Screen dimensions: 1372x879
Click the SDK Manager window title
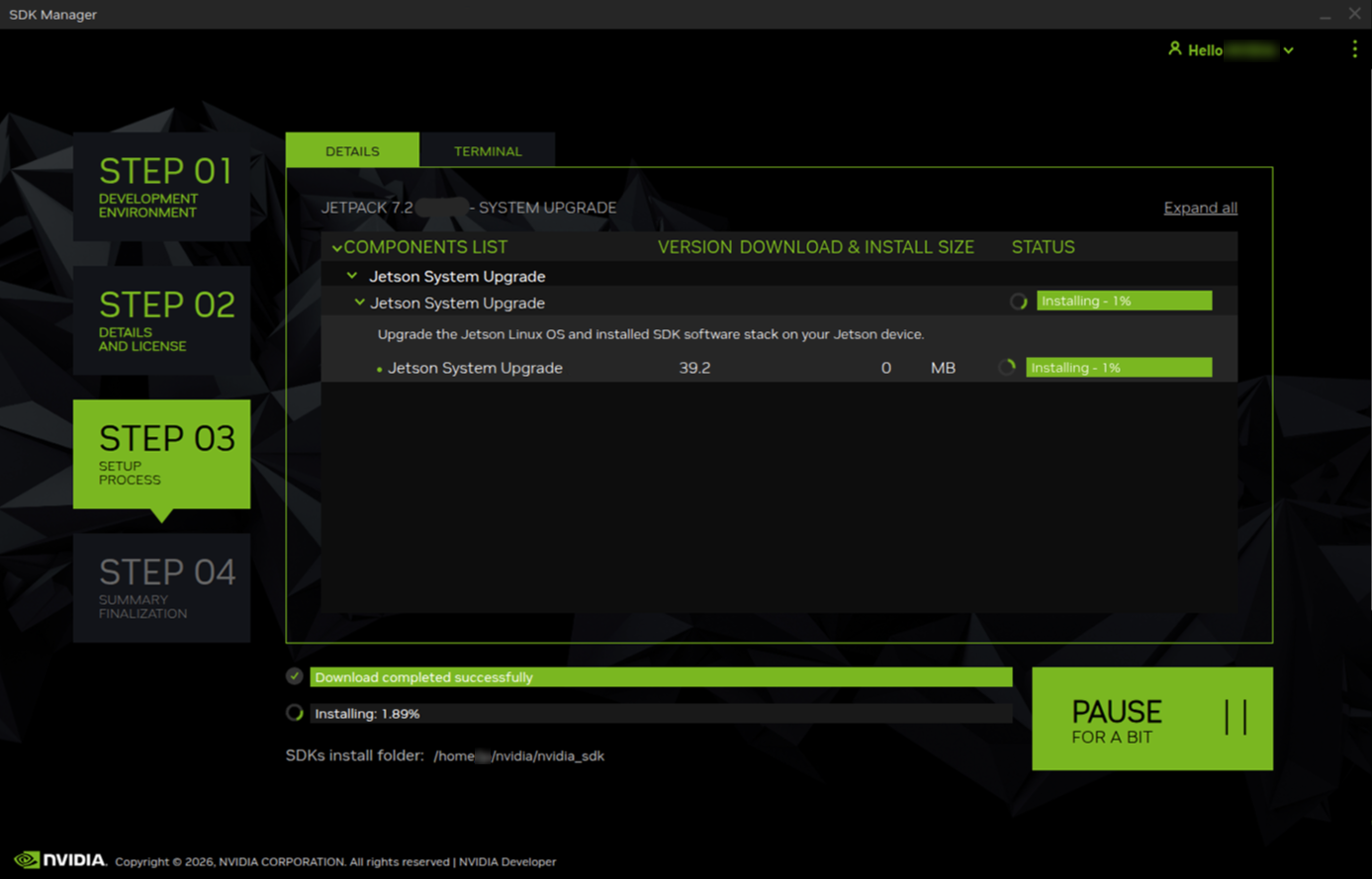pos(53,15)
